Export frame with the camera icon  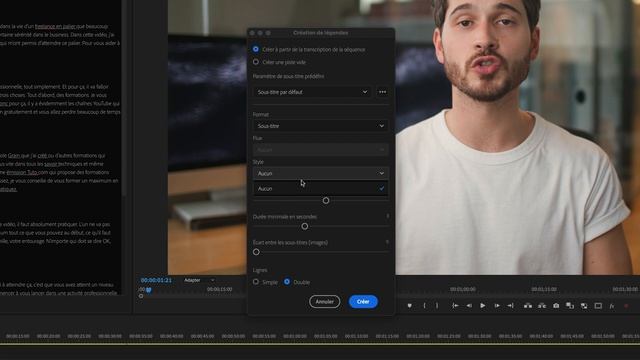[x=556, y=306]
